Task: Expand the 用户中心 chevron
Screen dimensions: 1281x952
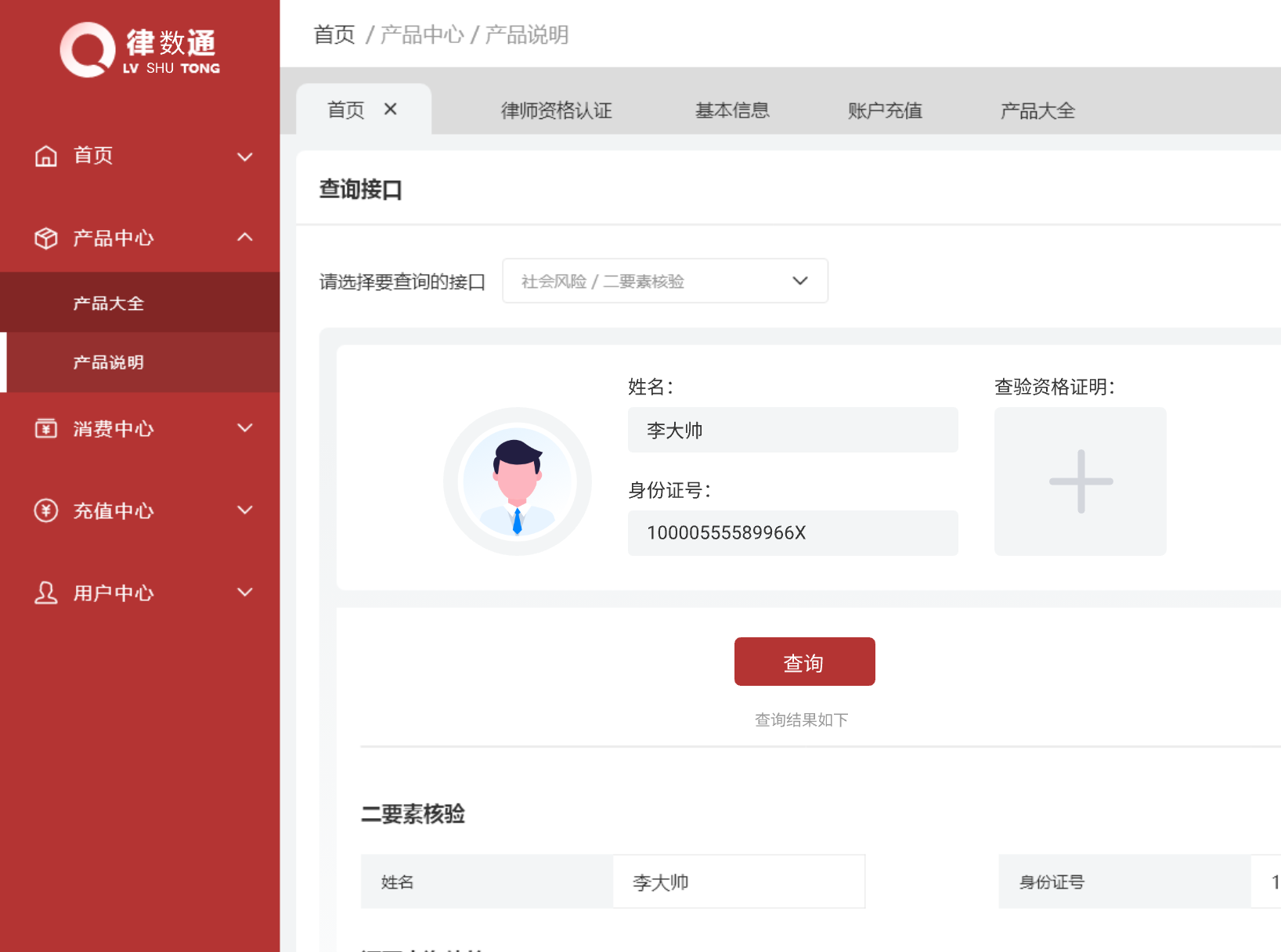Action: click(245, 593)
